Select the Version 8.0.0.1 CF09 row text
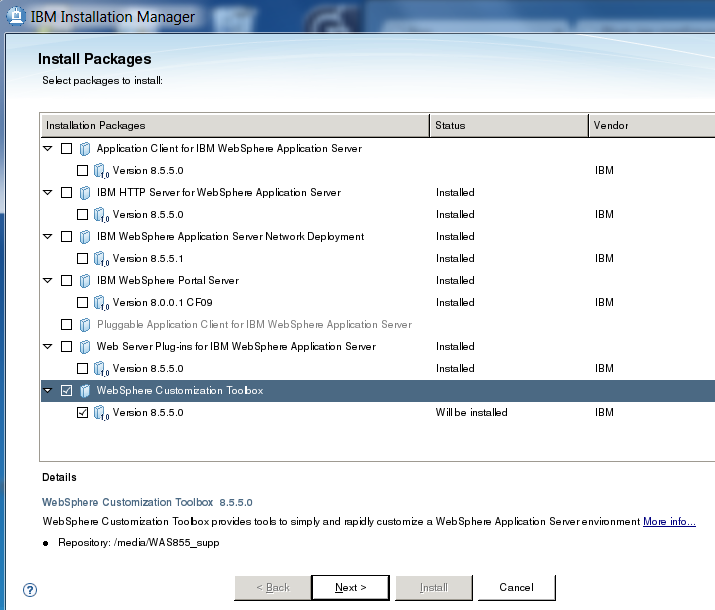 [162, 302]
